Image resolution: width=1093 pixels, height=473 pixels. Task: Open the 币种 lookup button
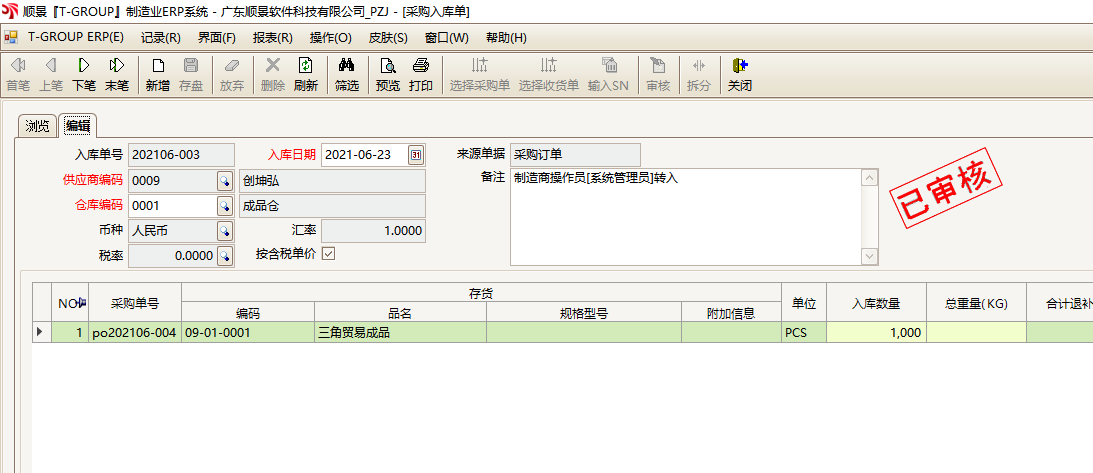(225, 231)
